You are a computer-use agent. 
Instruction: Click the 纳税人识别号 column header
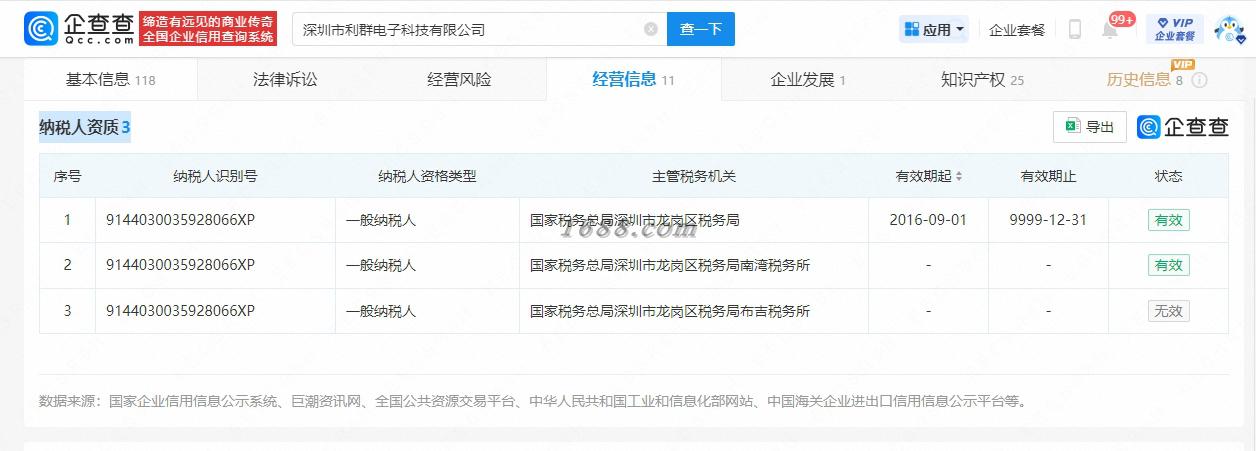(215, 176)
